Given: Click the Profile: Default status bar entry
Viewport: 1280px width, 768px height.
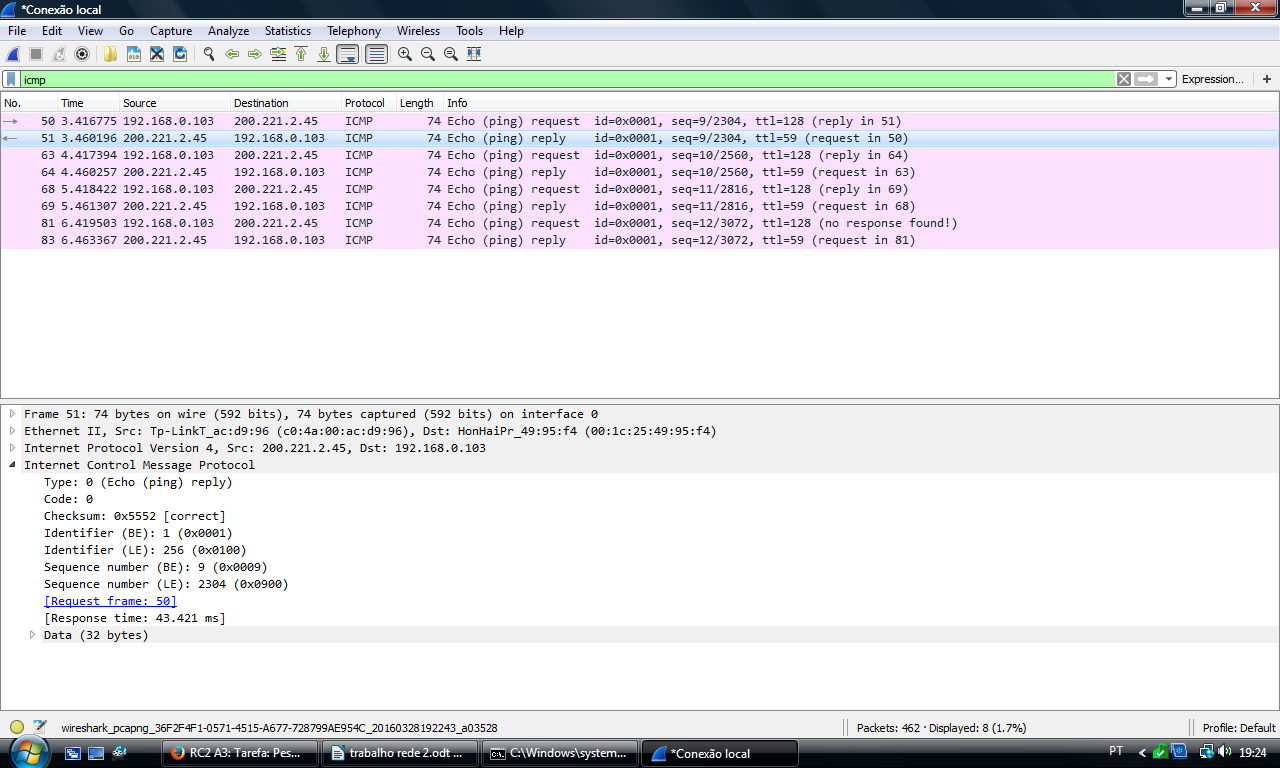Looking at the screenshot, I should 1239,728.
